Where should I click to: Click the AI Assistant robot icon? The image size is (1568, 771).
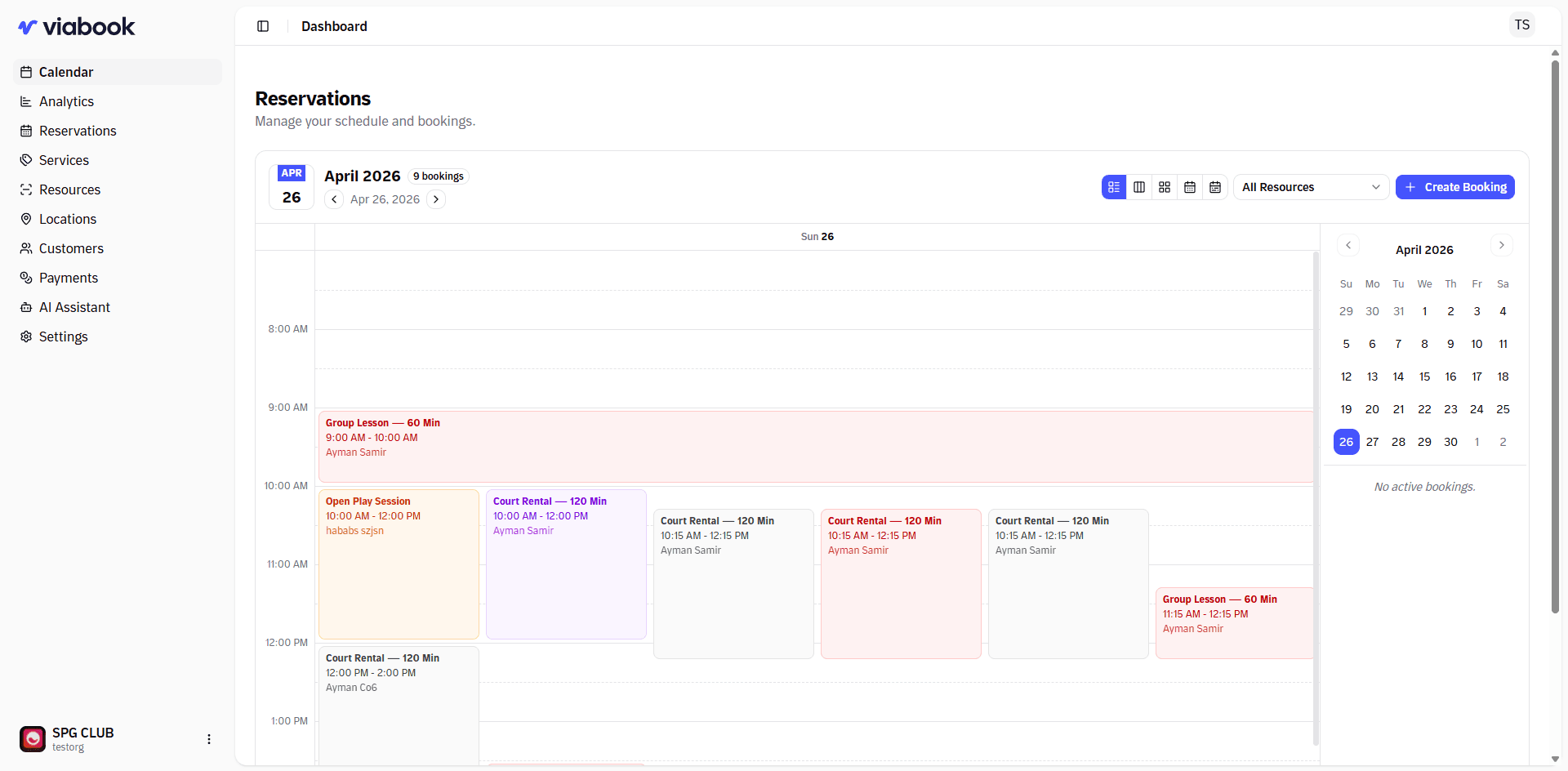(26, 307)
